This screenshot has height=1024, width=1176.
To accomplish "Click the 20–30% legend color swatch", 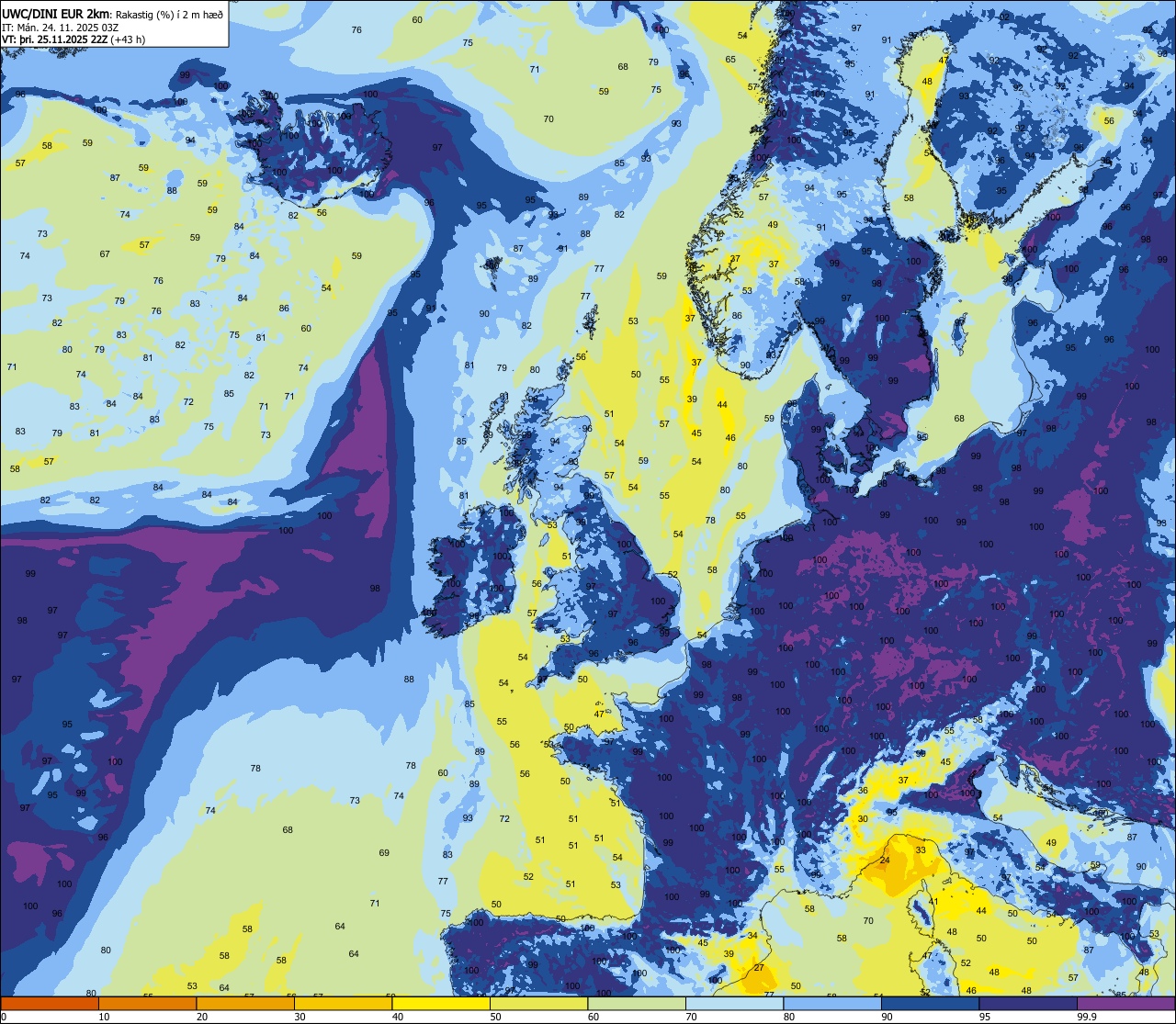I will (x=245, y=1003).
